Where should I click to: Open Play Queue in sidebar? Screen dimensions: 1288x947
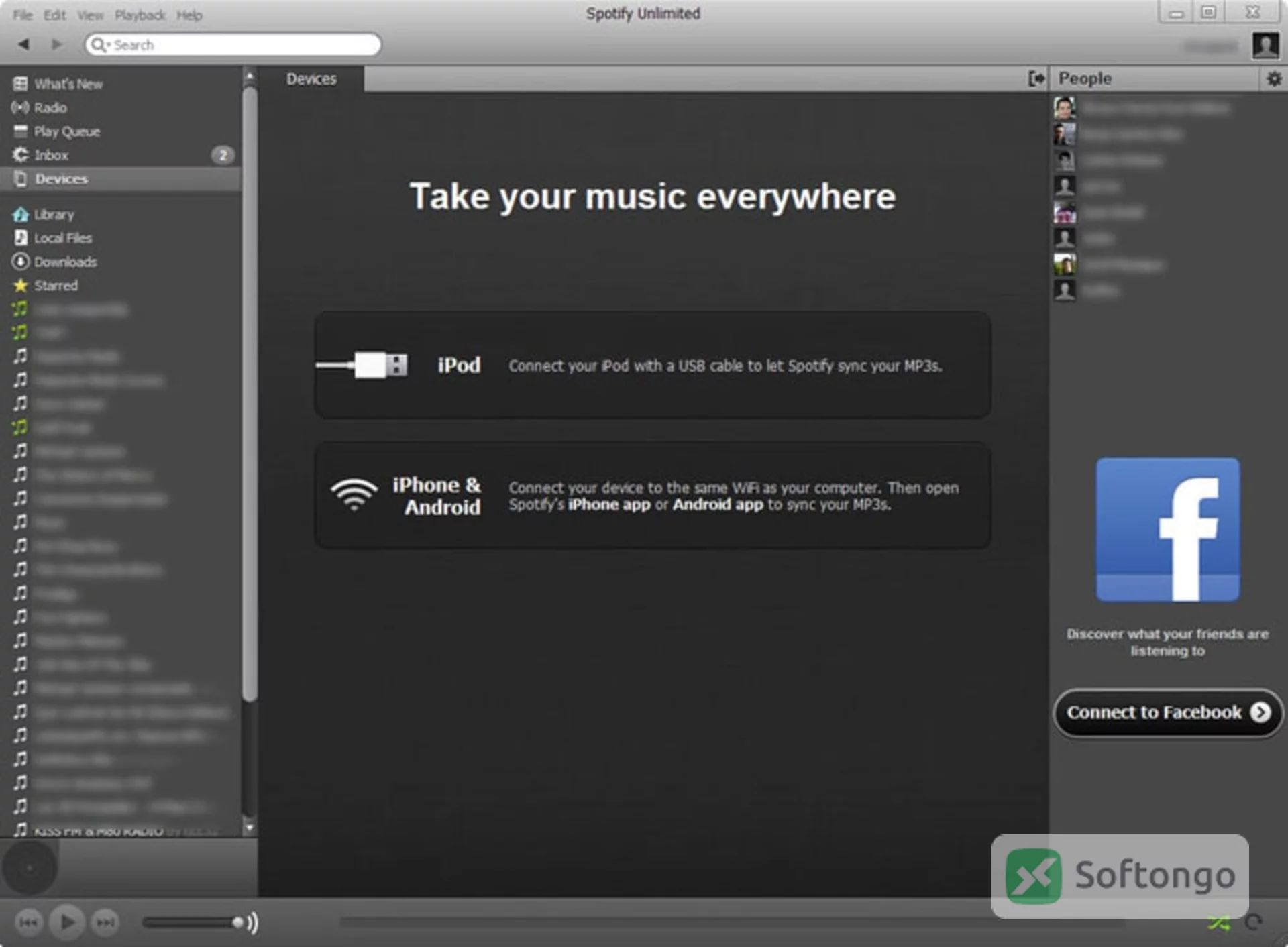tap(121, 131)
